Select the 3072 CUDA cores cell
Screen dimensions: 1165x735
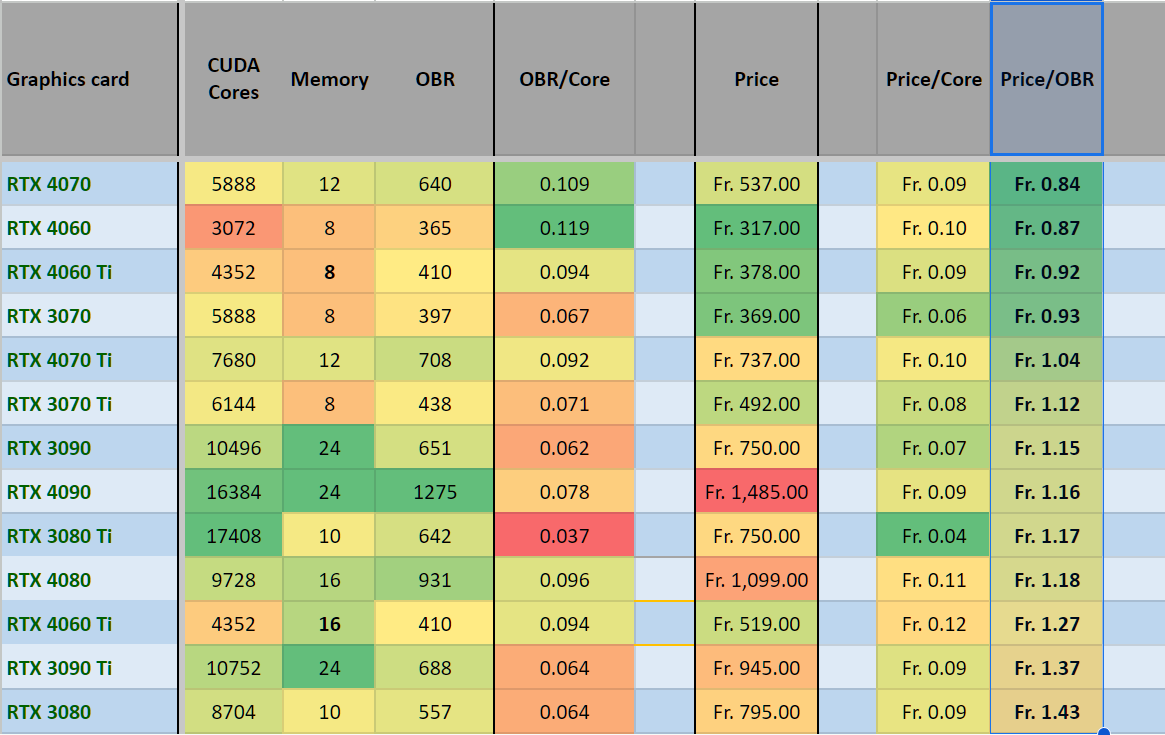233,228
